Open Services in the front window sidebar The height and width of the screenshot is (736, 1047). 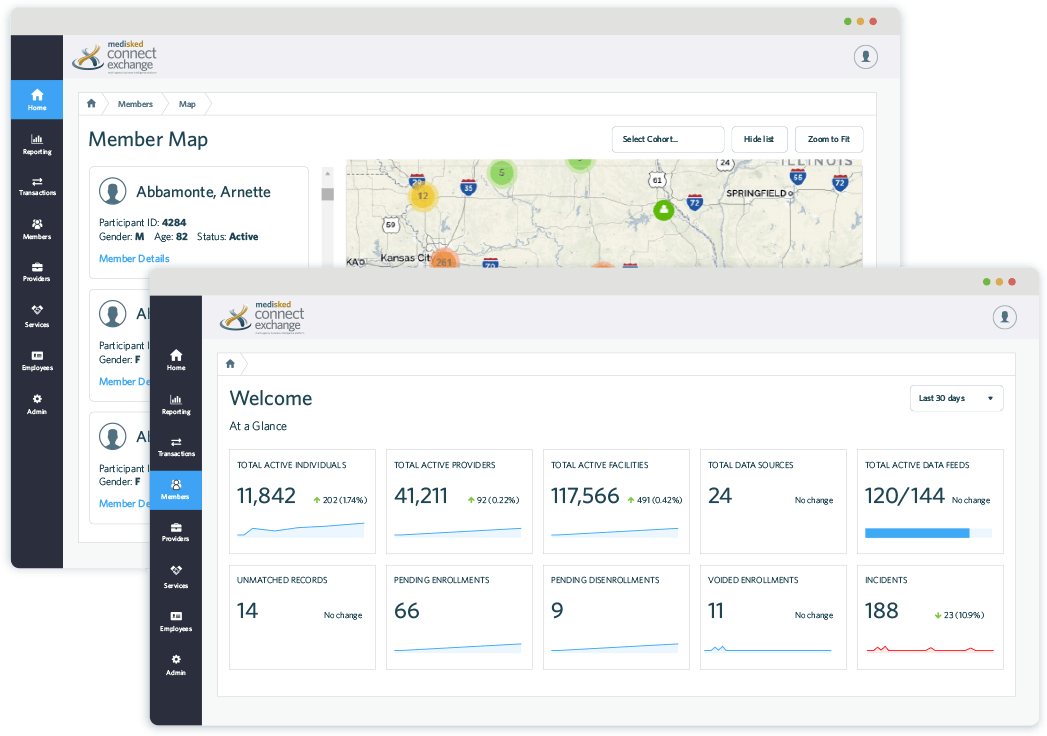pos(176,576)
